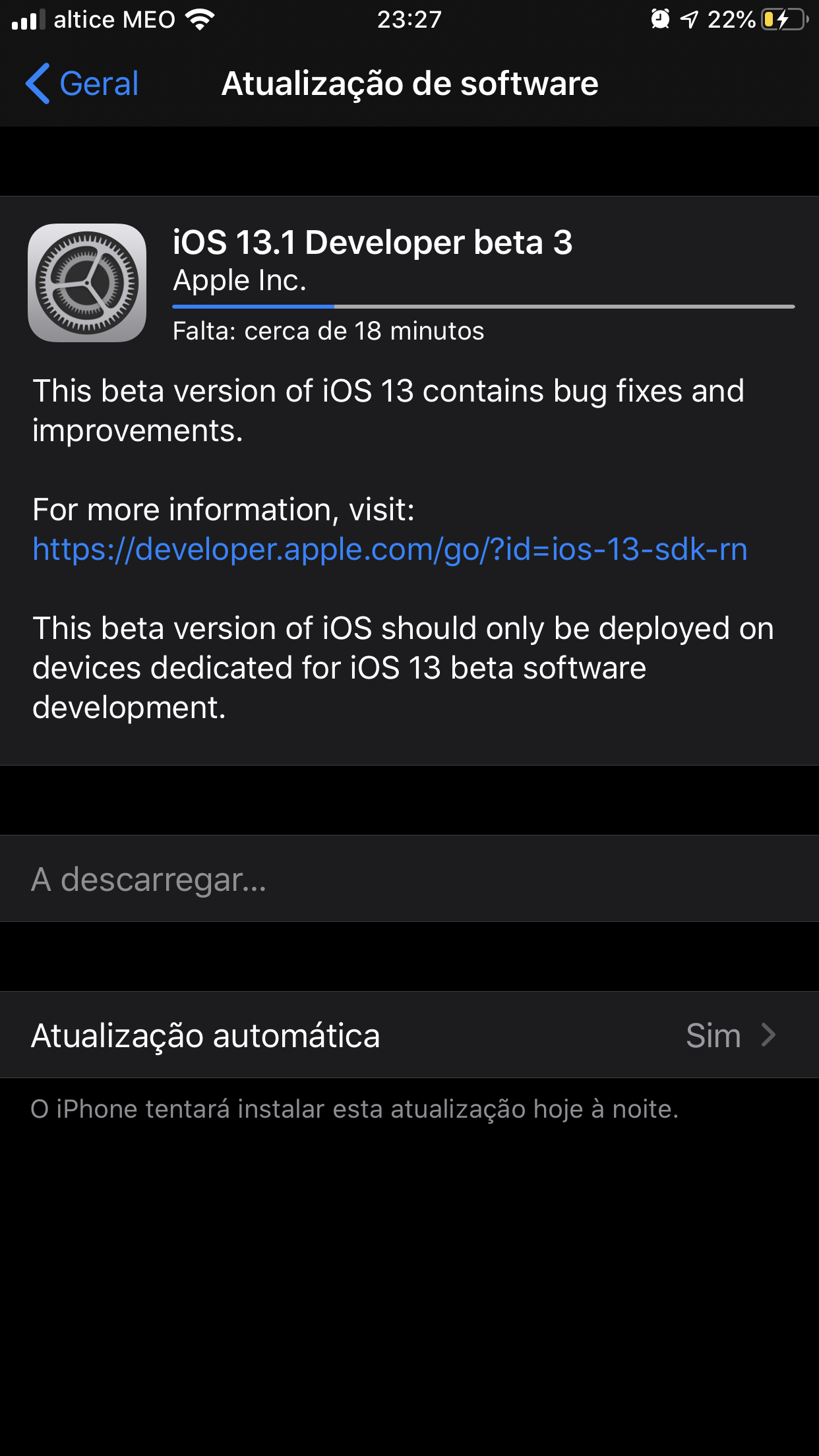Tap the iOS 13.1 Developer beta 3 title
Image resolution: width=819 pixels, height=1456 pixels.
pyautogui.click(x=373, y=243)
